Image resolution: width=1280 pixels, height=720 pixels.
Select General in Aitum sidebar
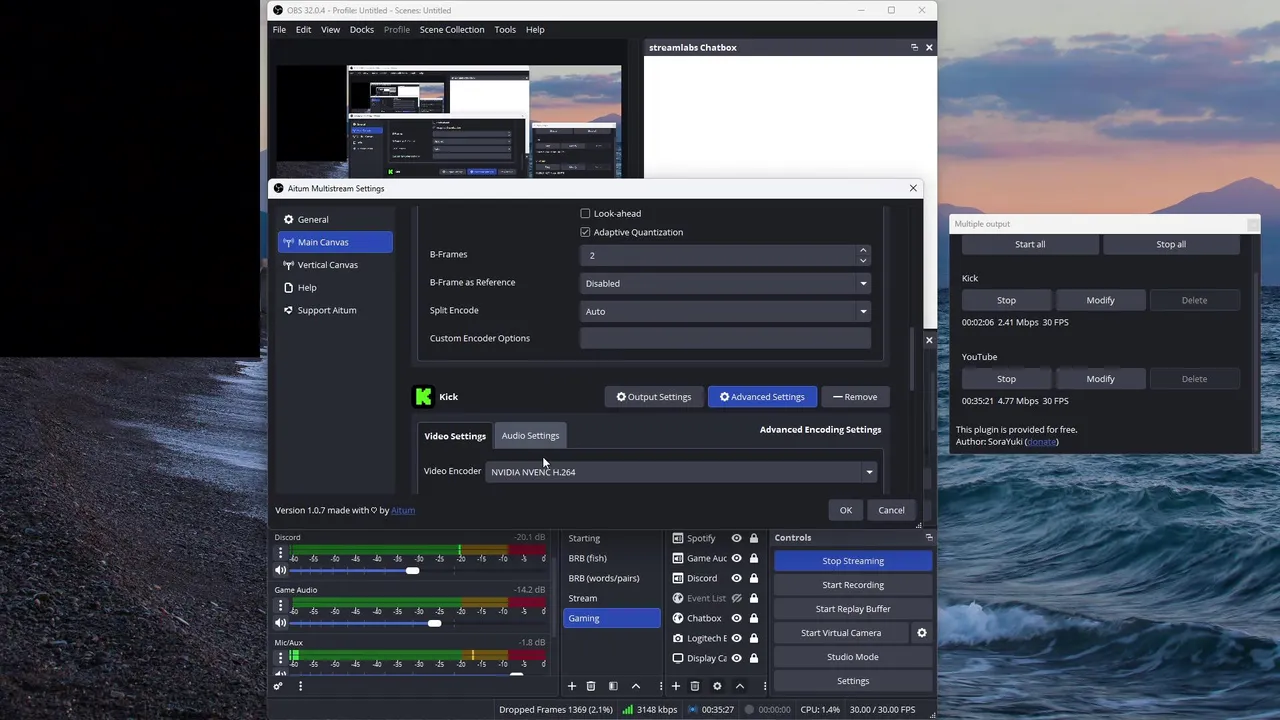point(335,219)
